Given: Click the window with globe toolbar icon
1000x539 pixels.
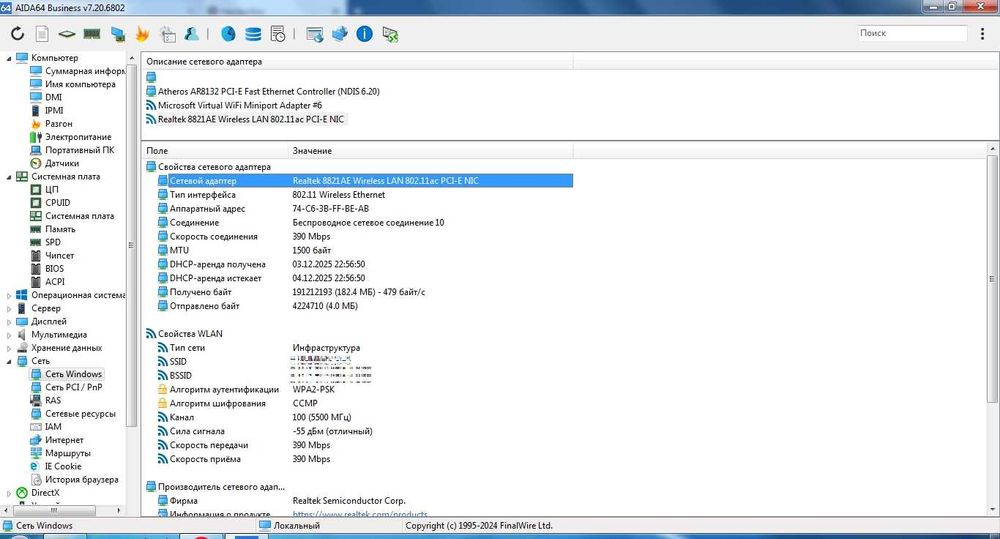Looking at the screenshot, I should pos(314,34).
